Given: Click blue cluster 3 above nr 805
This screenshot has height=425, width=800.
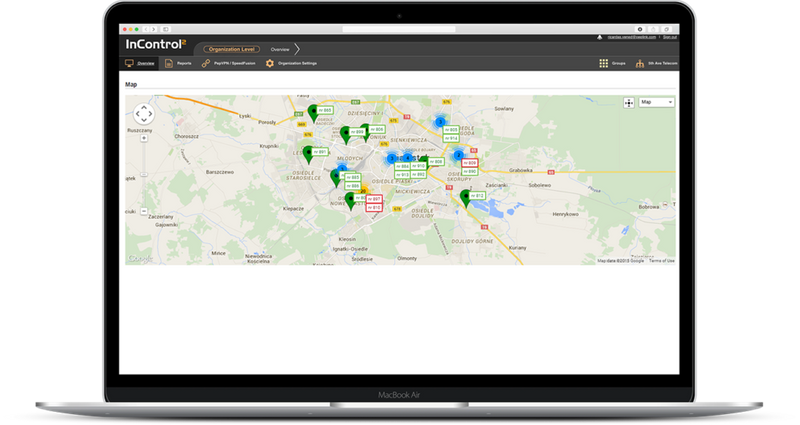Looking at the screenshot, I should pos(440,122).
